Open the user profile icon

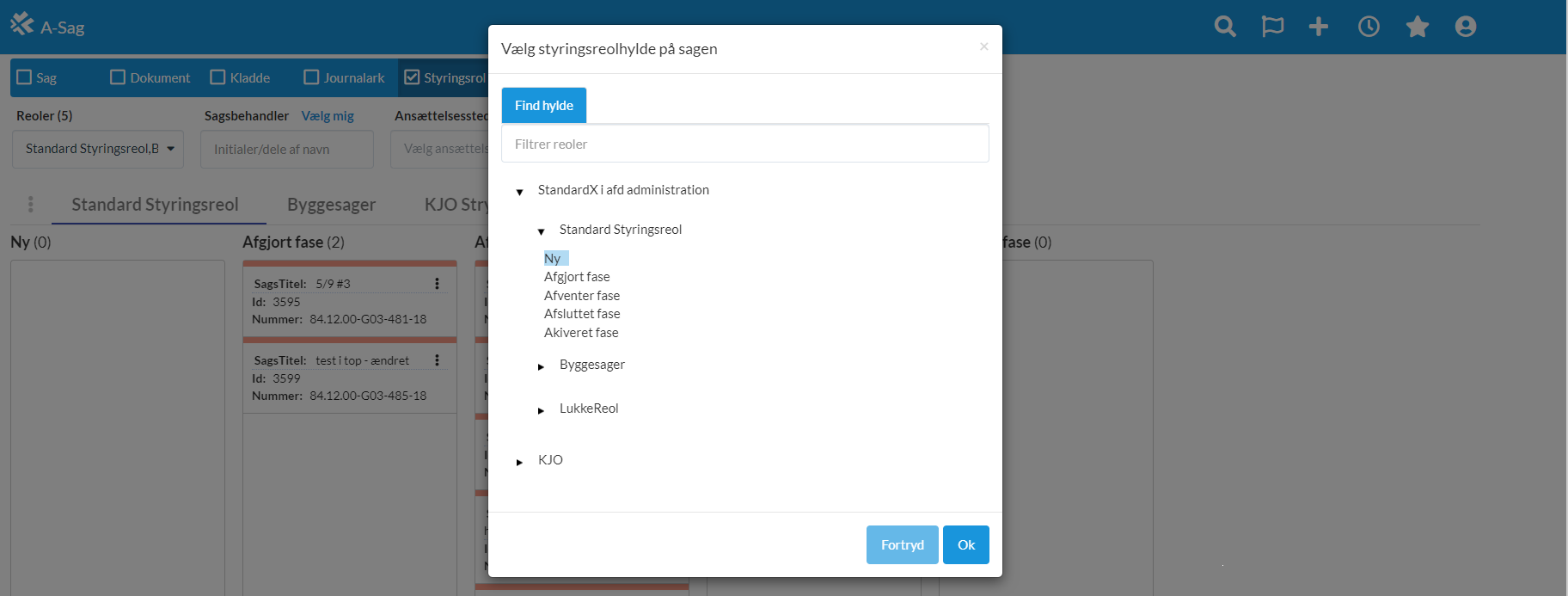point(1466,27)
